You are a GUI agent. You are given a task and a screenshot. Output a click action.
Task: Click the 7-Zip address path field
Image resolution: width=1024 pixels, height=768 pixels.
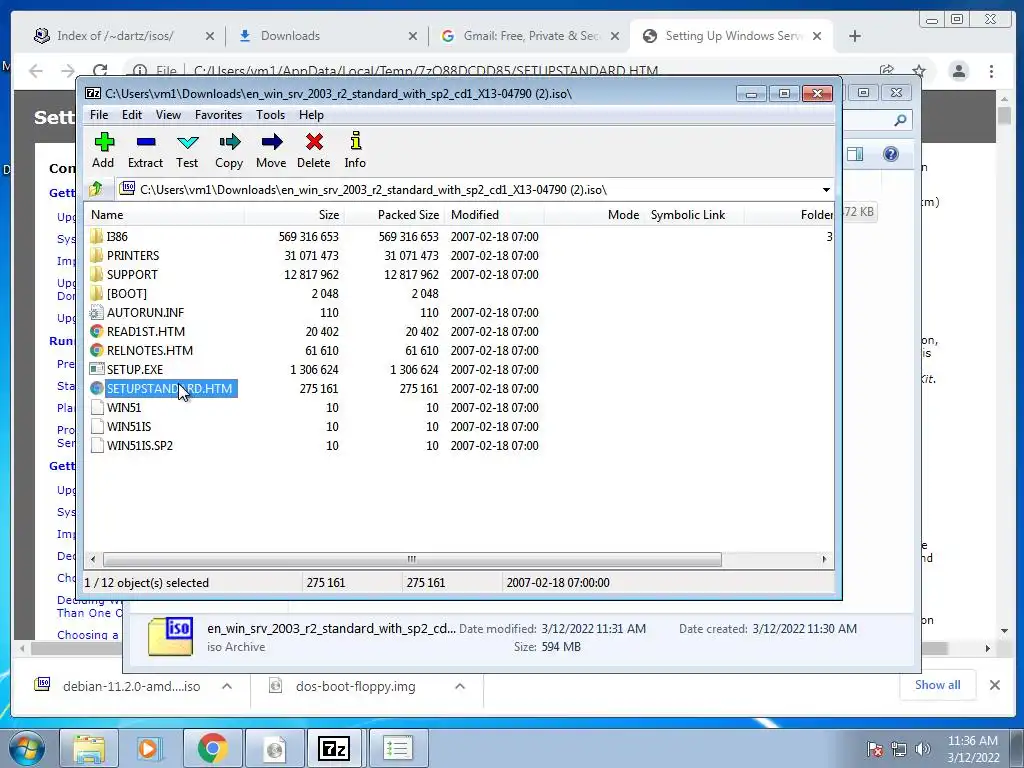pyautogui.click(x=468, y=190)
